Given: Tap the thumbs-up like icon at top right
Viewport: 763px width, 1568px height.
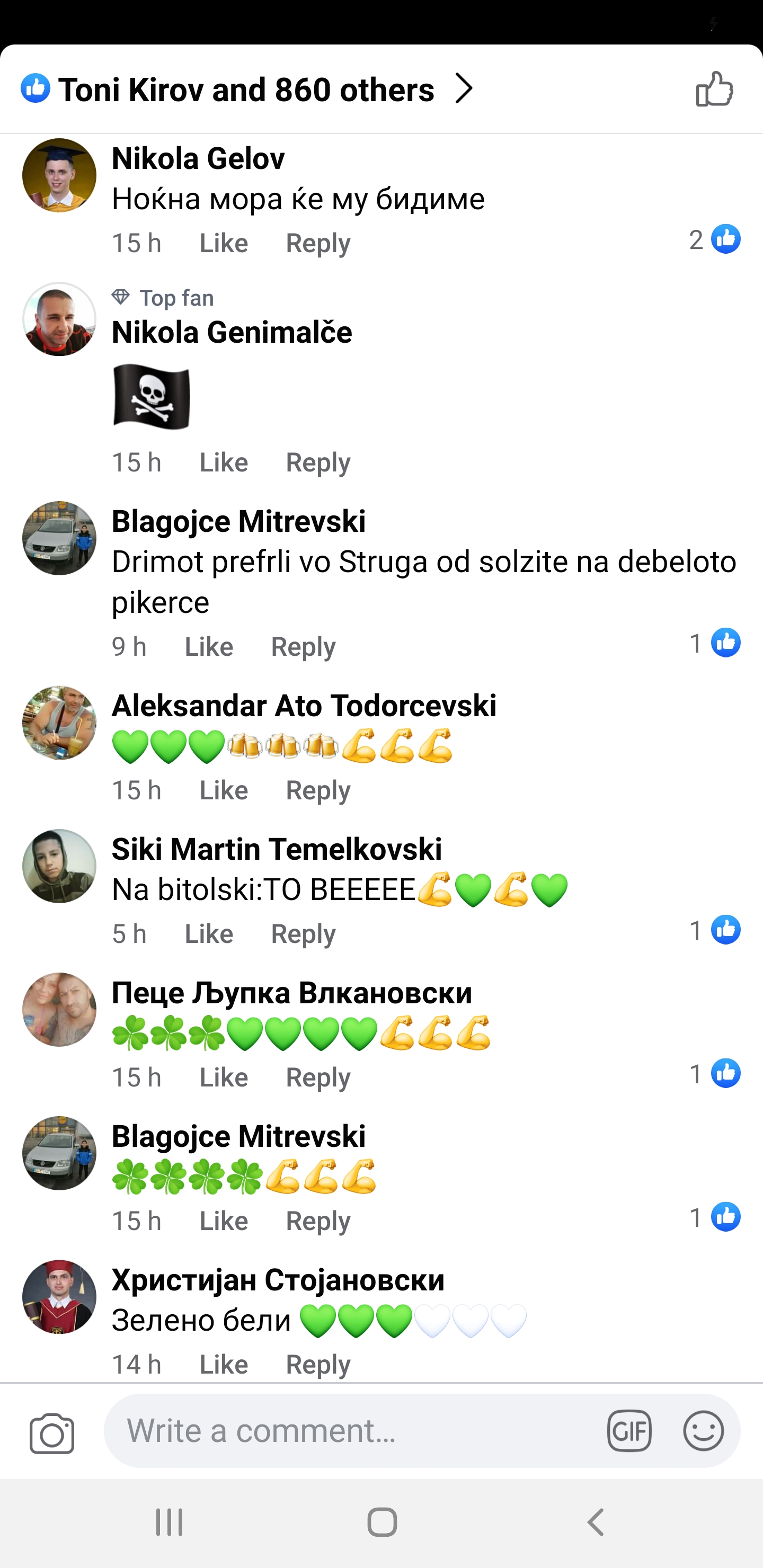Looking at the screenshot, I should tap(714, 89).
